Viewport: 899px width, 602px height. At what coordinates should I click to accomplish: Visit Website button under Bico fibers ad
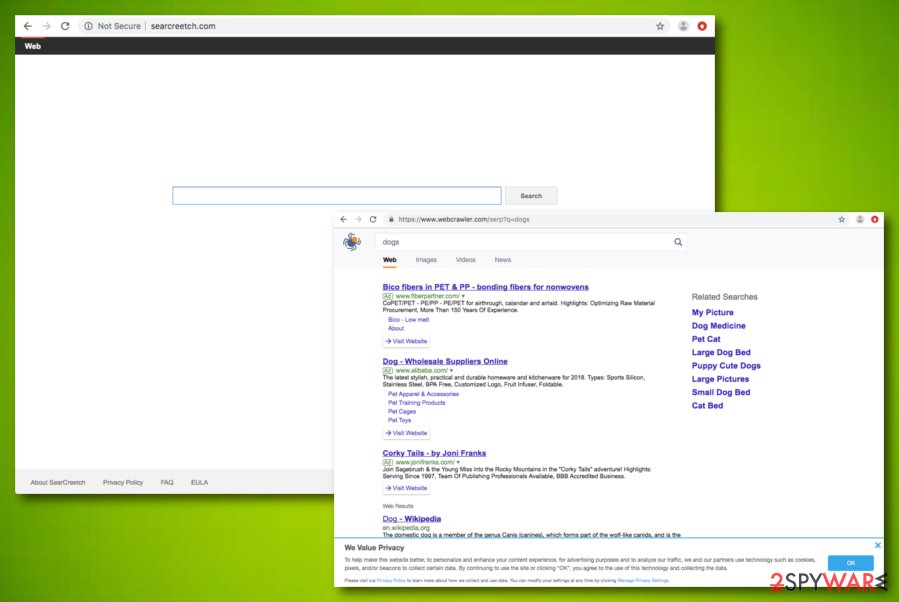(x=406, y=341)
